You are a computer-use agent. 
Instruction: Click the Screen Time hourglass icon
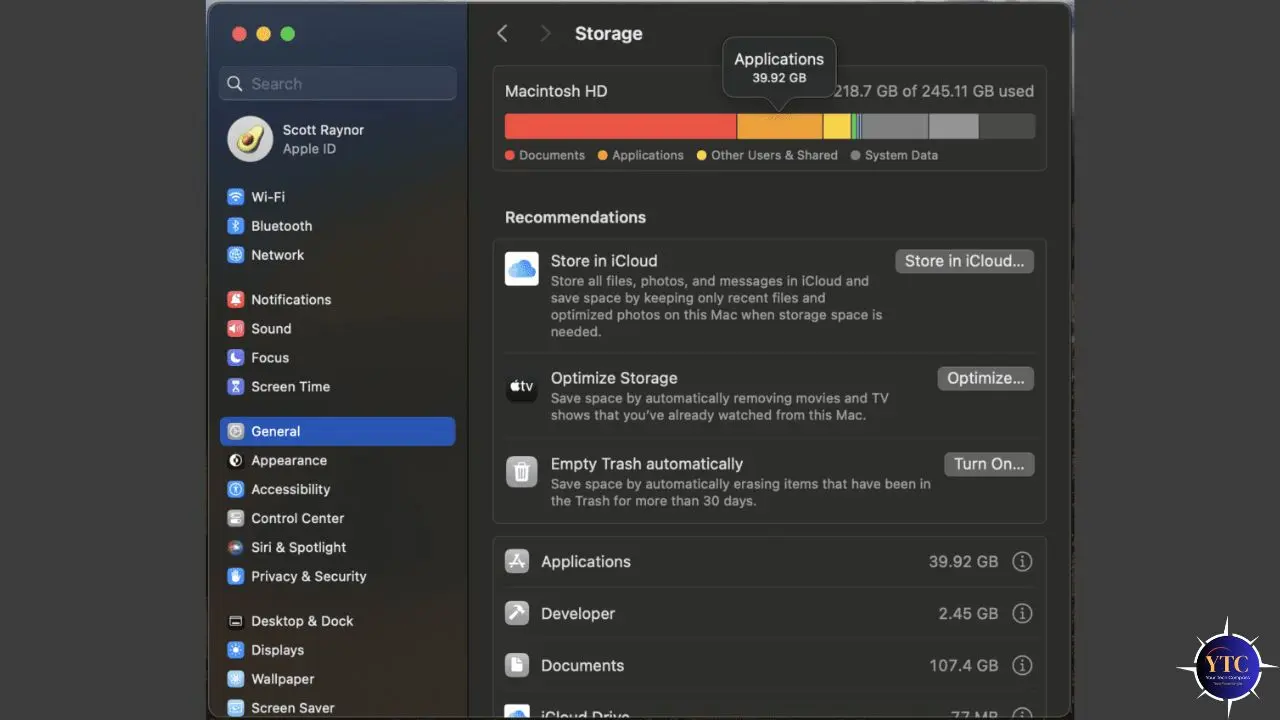coord(235,386)
